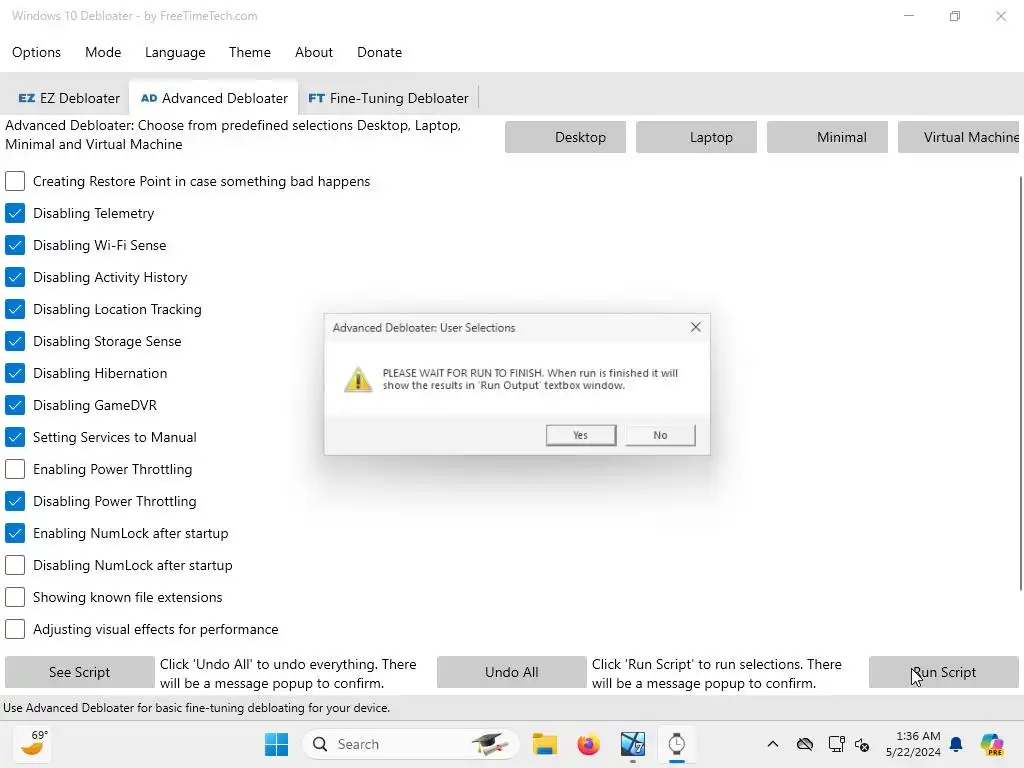Open the Options menu
This screenshot has height=768, width=1024.
click(37, 52)
